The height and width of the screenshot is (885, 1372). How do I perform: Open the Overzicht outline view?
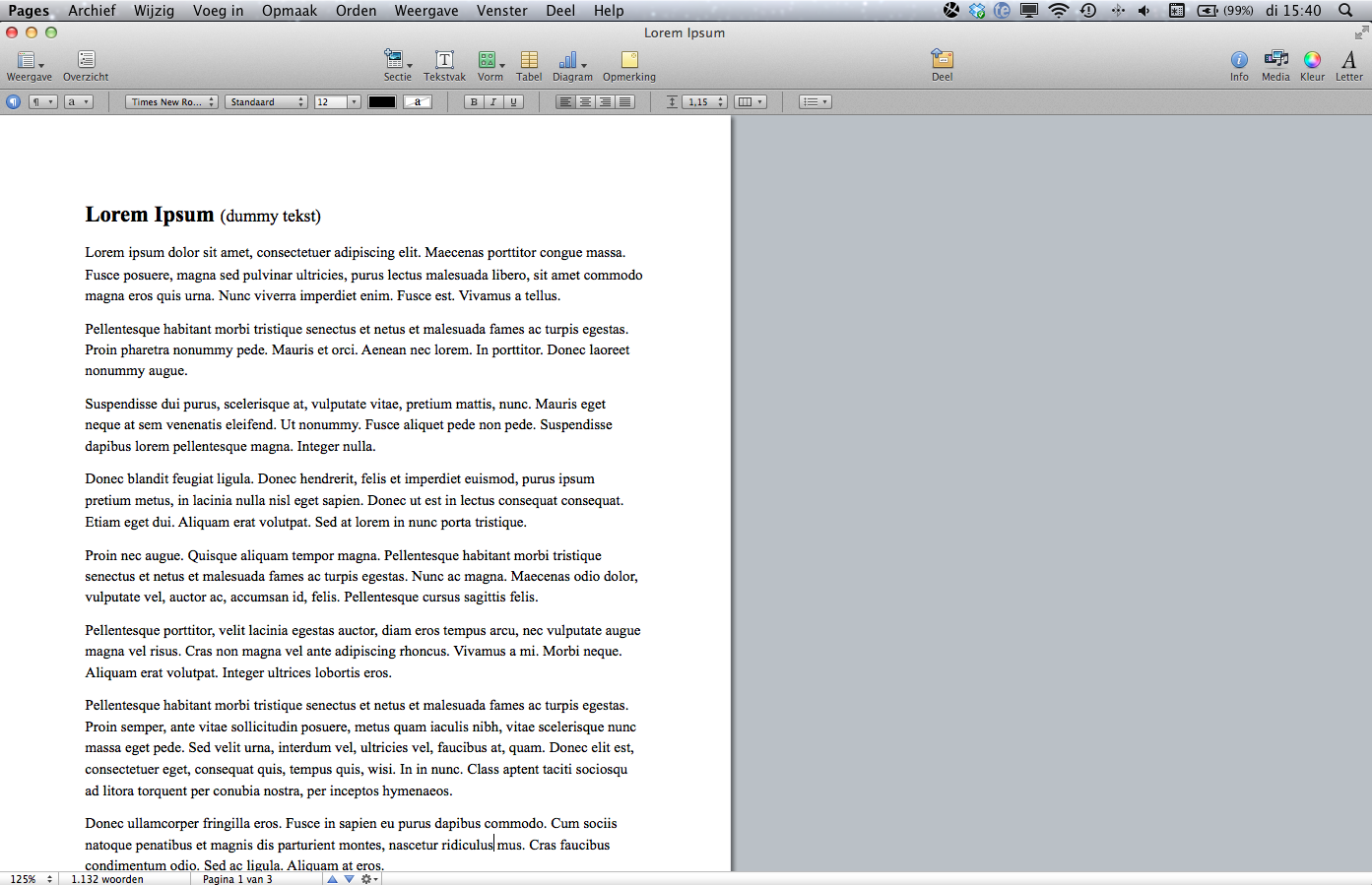(x=86, y=66)
